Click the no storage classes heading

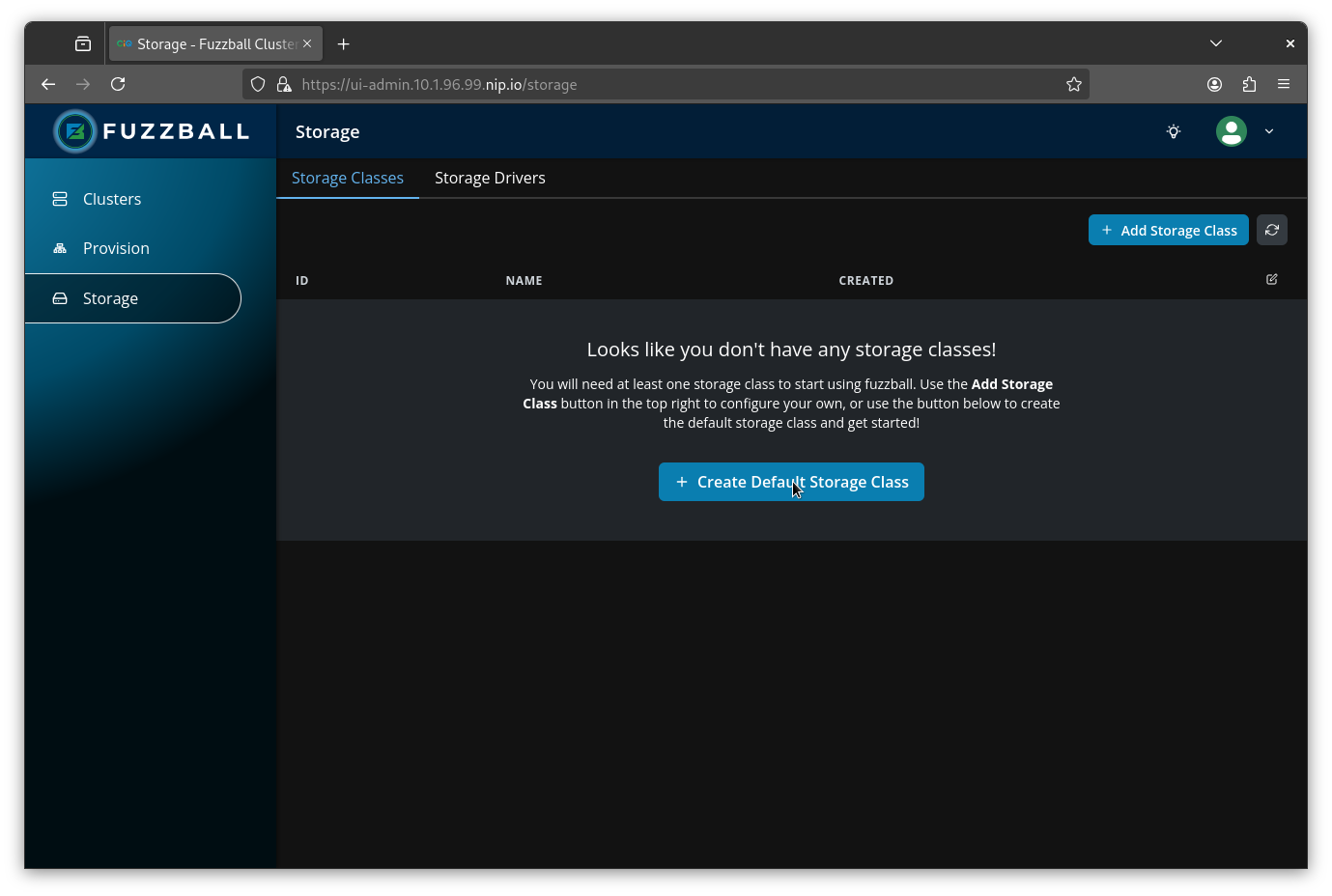(791, 350)
